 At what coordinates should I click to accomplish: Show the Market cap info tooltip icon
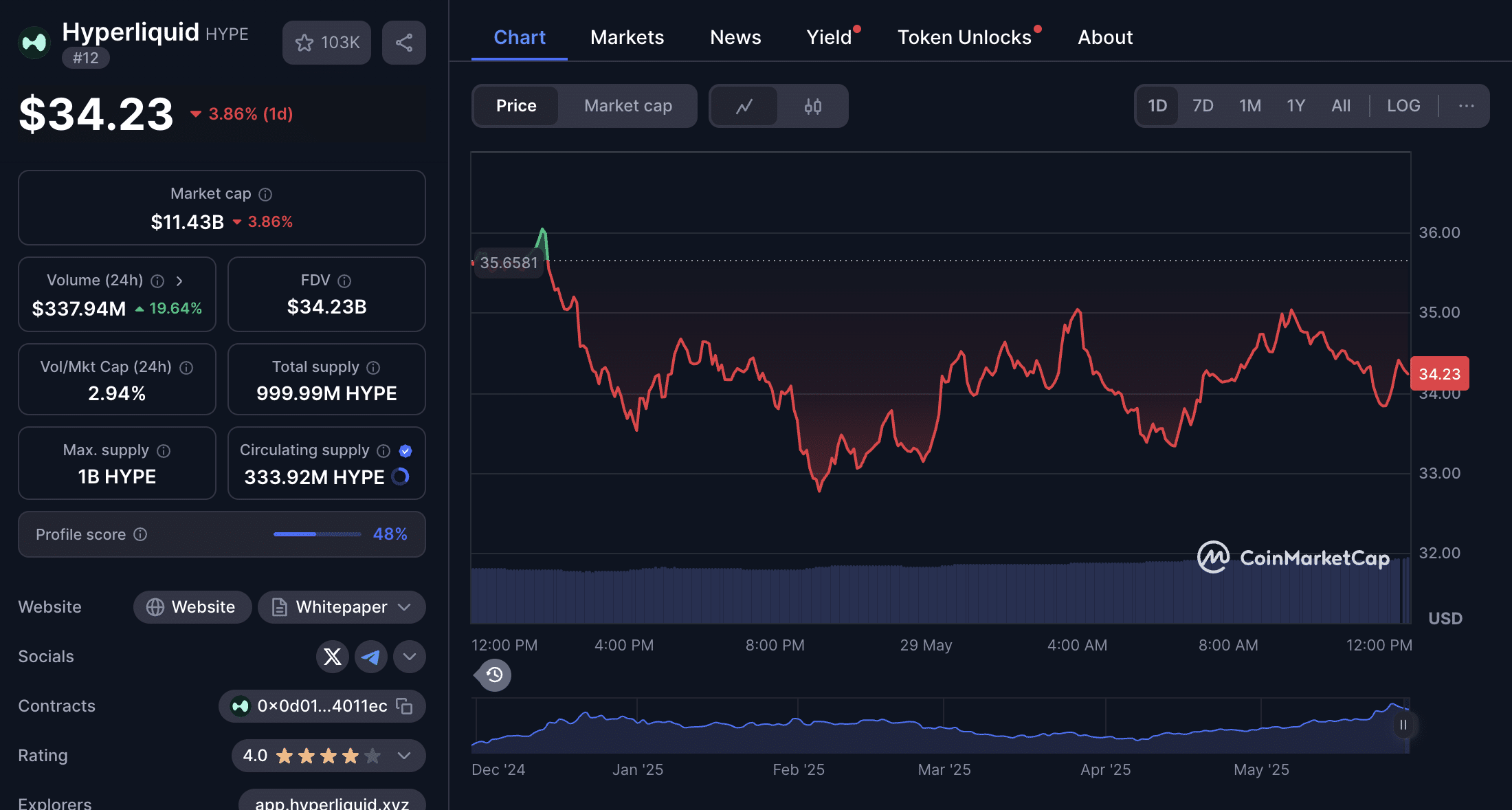click(265, 195)
